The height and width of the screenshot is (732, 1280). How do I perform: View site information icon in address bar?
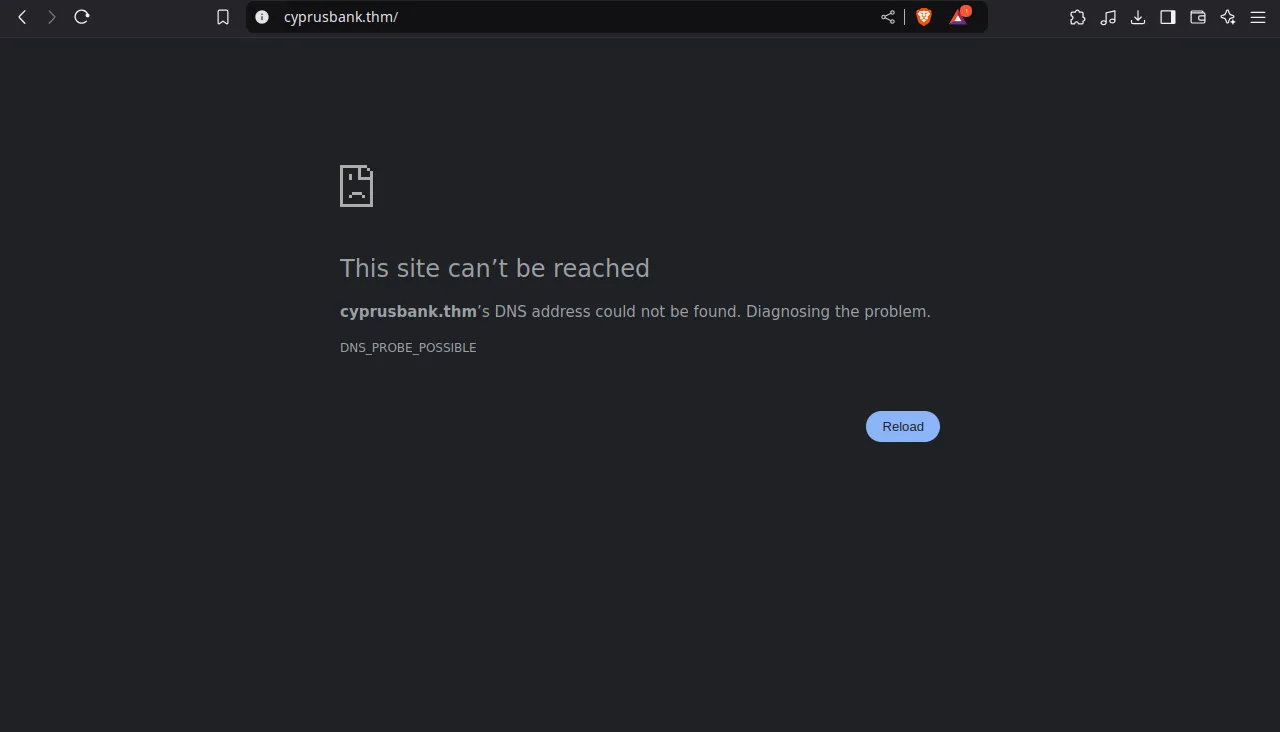[x=262, y=17]
